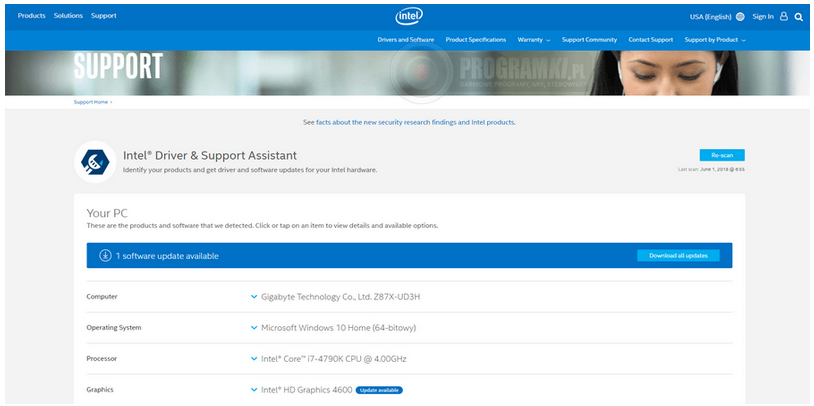Open Contact Support page

click(x=650, y=39)
